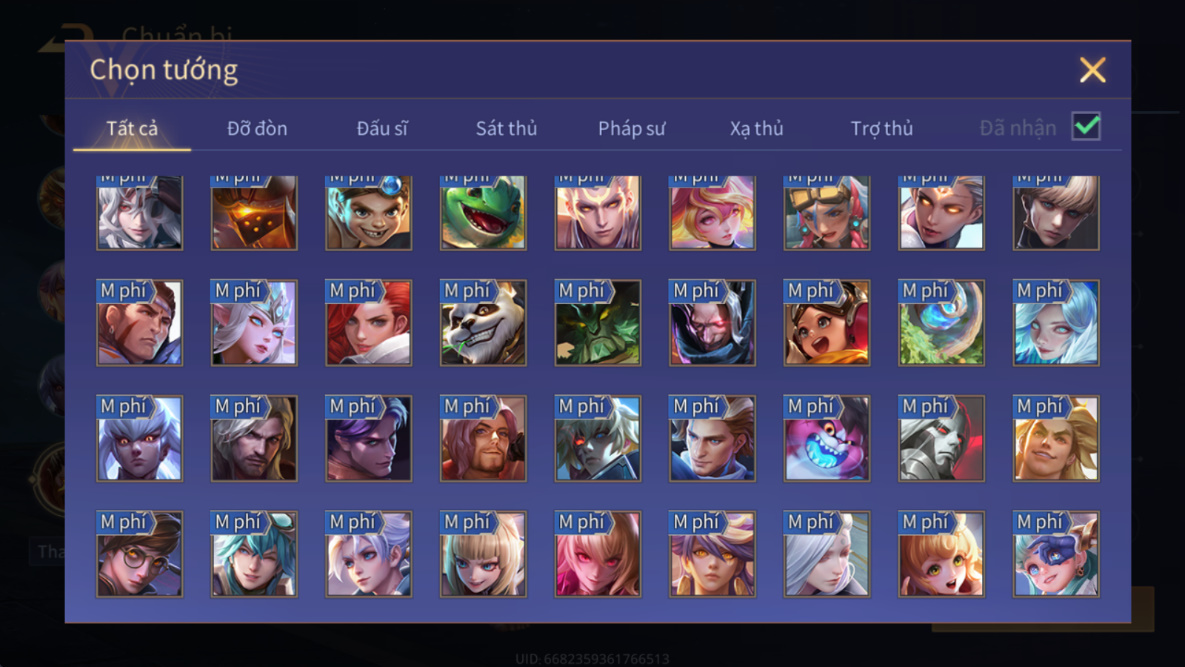Pick the boy hero with blue gem headband
The height and width of the screenshot is (667, 1185).
(369, 212)
